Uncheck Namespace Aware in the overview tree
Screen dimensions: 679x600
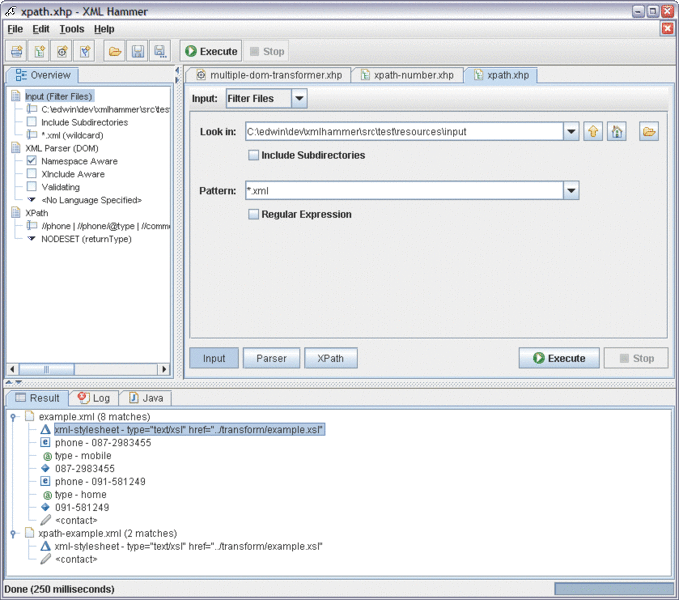(x=32, y=161)
